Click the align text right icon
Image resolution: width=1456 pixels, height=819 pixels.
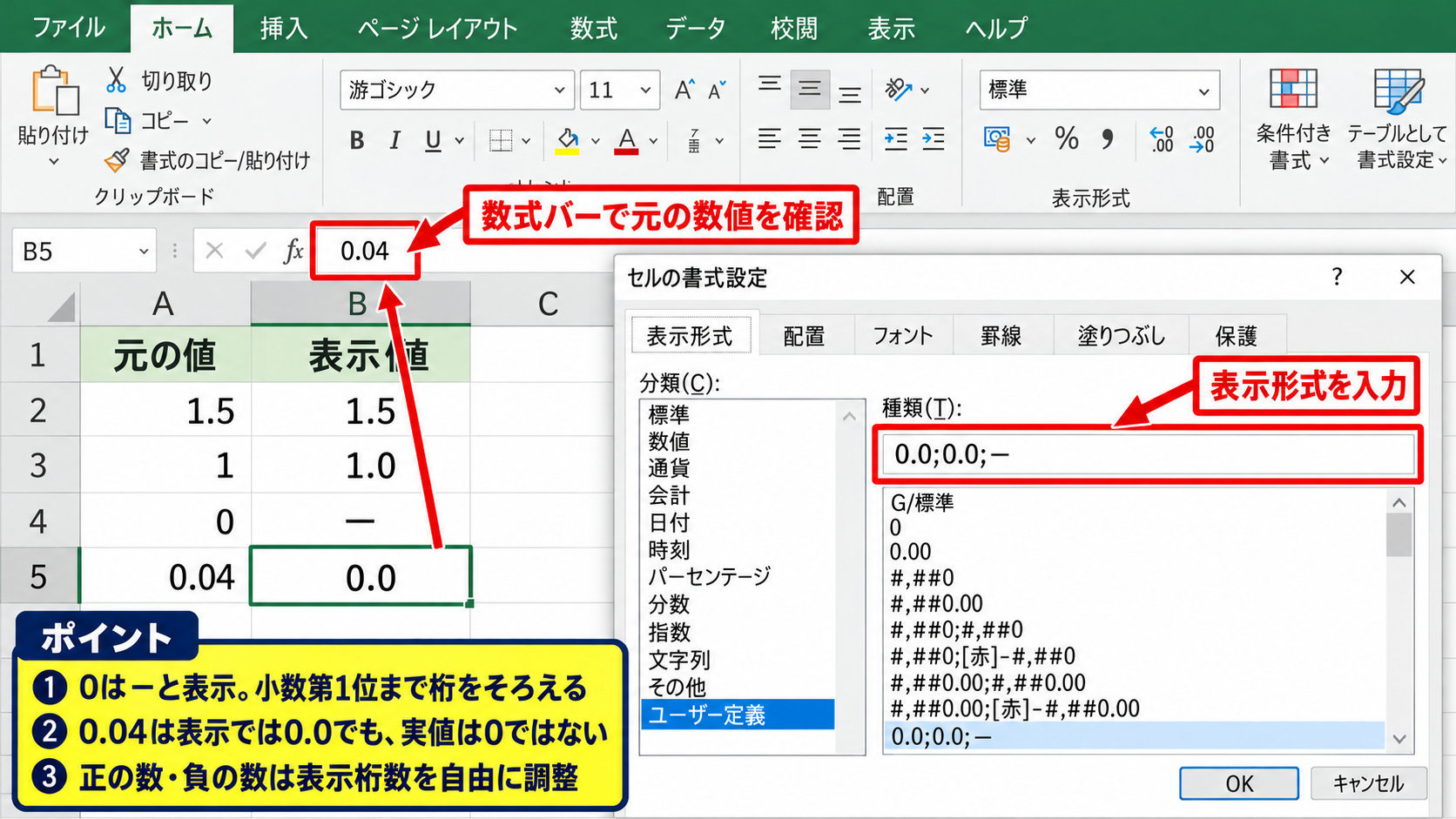[849, 138]
